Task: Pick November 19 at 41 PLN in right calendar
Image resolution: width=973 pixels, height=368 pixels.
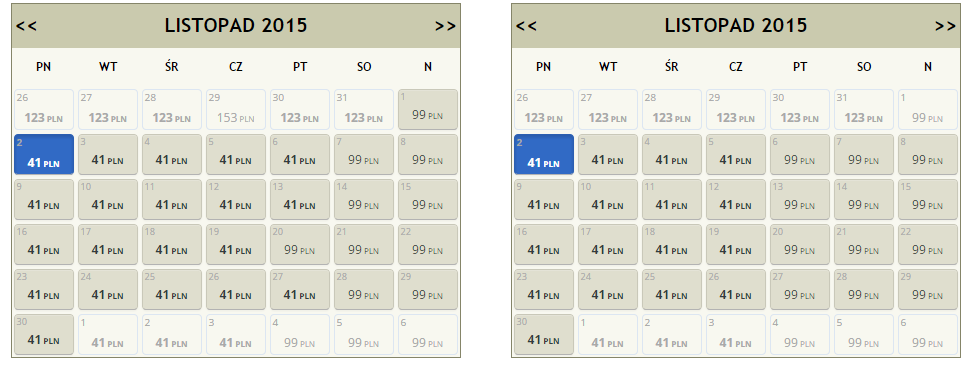Action: (x=736, y=245)
